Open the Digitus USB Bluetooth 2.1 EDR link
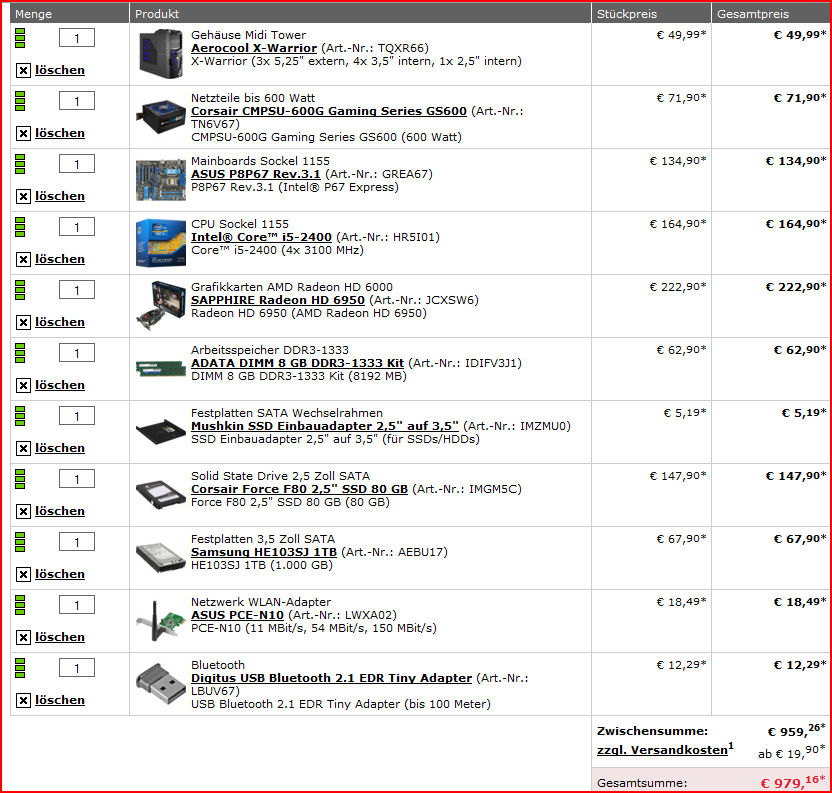The image size is (832, 793). click(331, 678)
